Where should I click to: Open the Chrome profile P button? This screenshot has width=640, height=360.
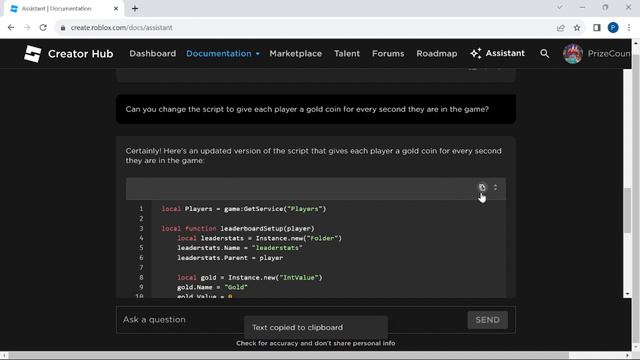tap(613, 28)
